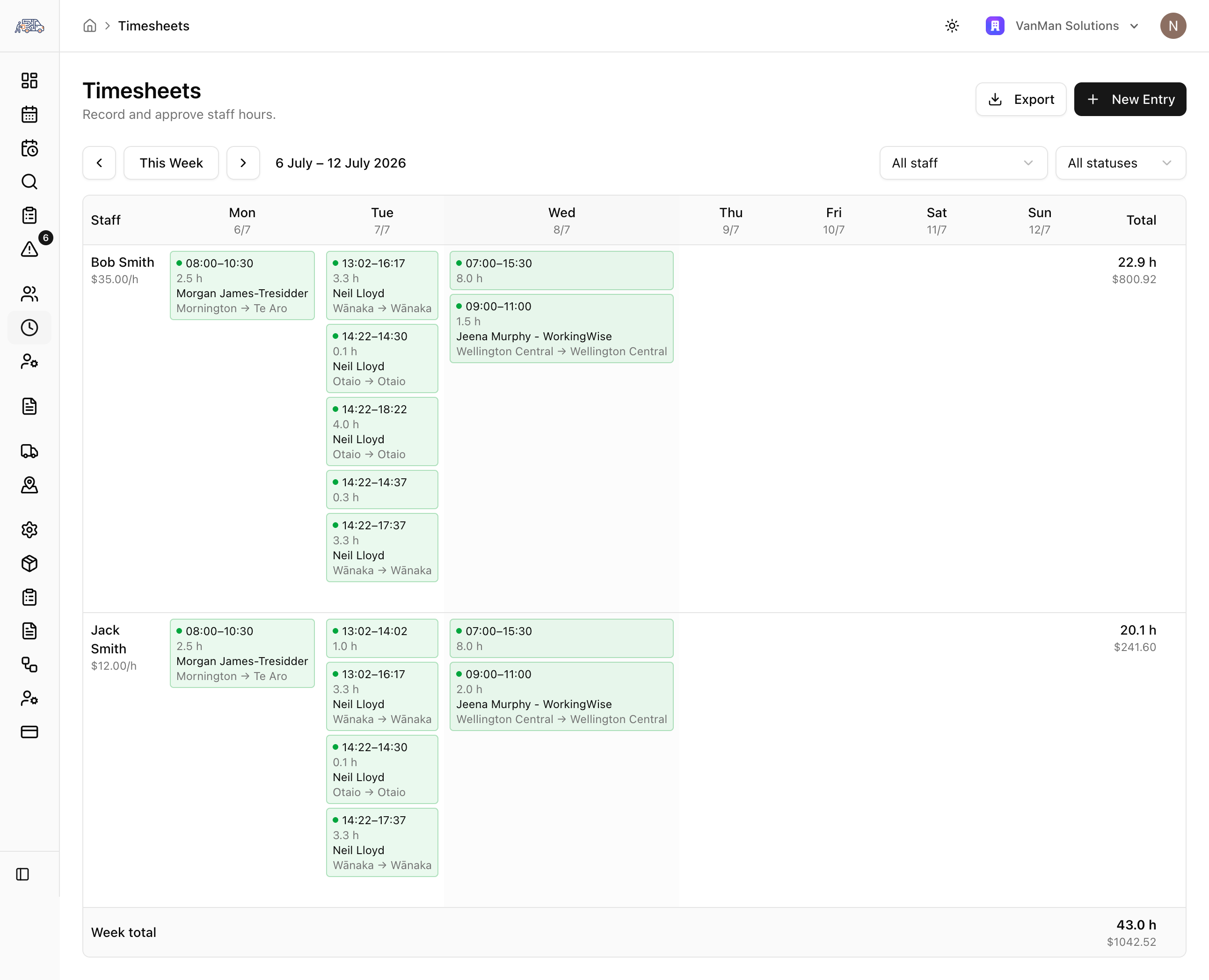The width and height of the screenshot is (1209, 980).
Task: Click the Mon 6/7 column header
Action: pyautogui.click(x=242, y=220)
